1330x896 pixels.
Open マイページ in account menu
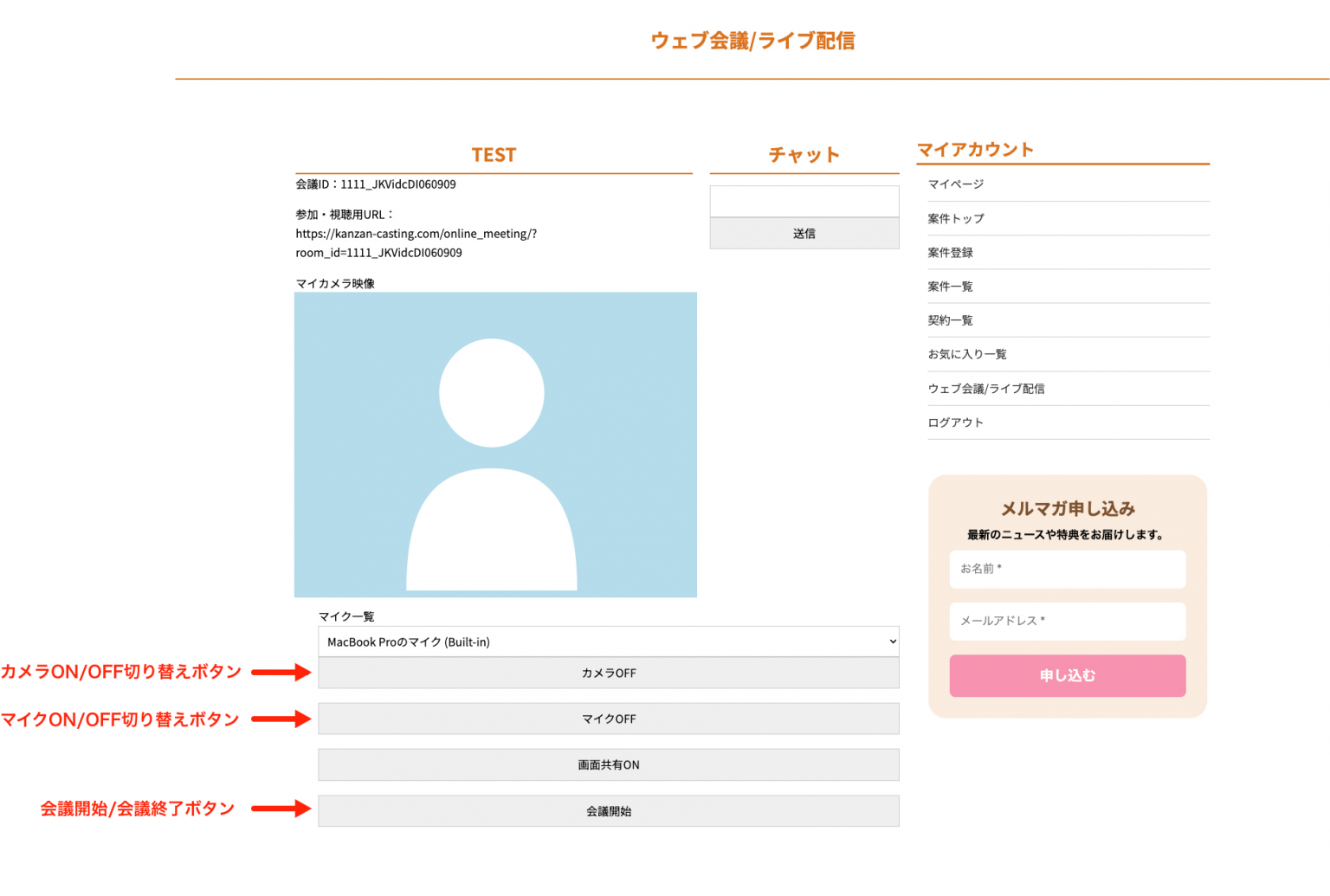(x=956, y=184)
